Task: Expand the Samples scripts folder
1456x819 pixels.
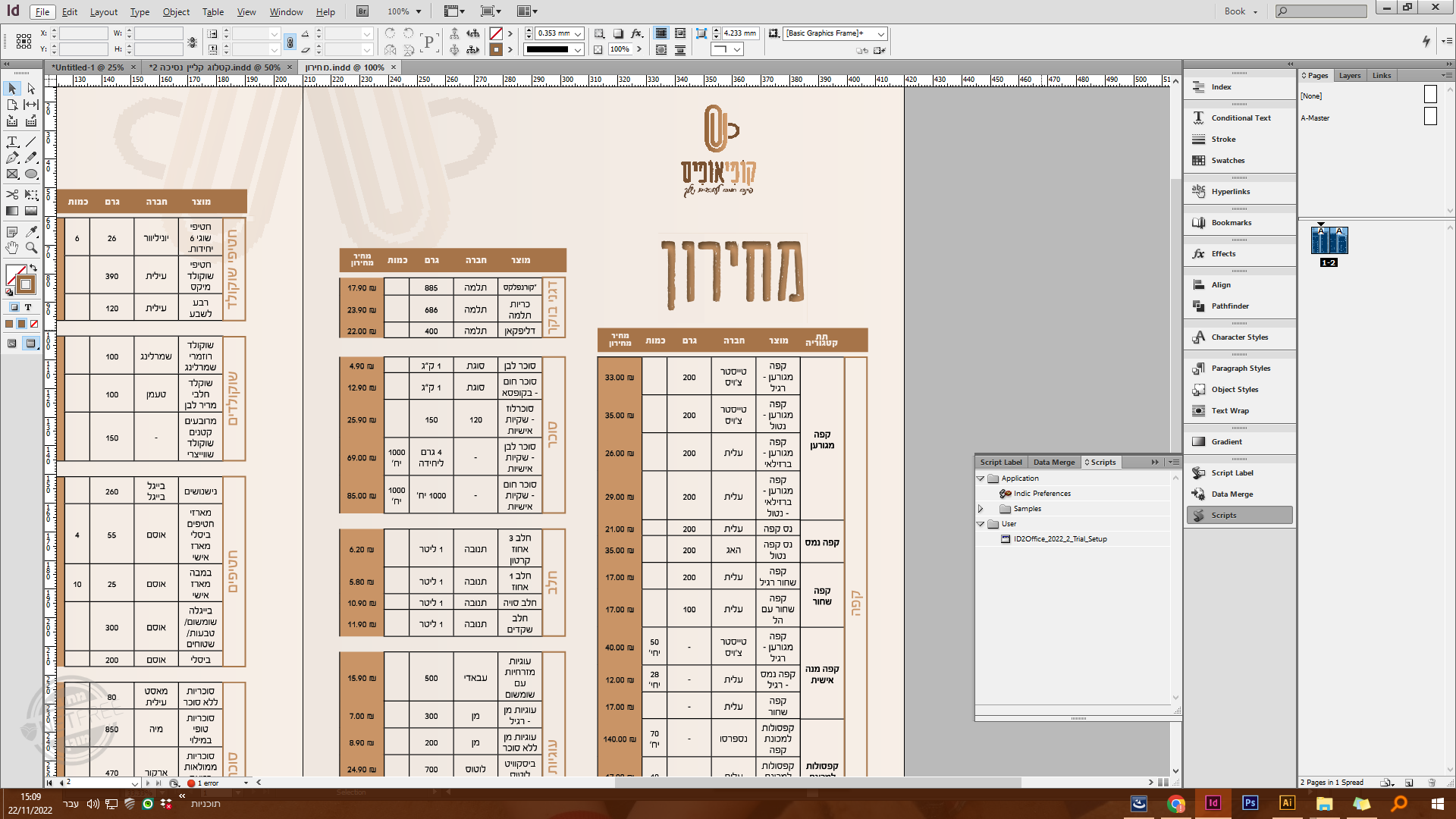Action: click(x=981, y=509)
